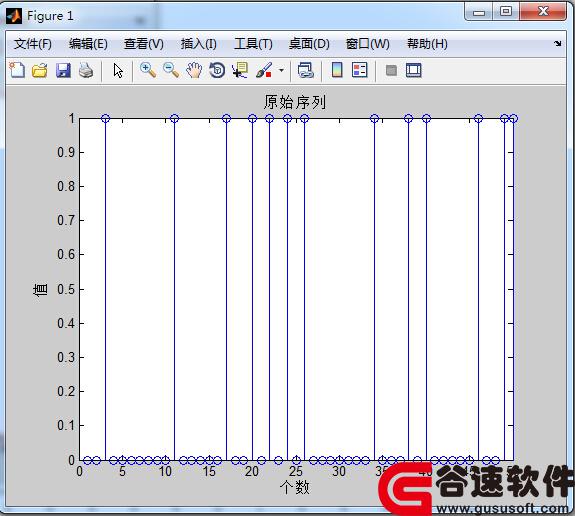Show plot tools and dock figure
The image size is (575, 516).
point(414,70)
